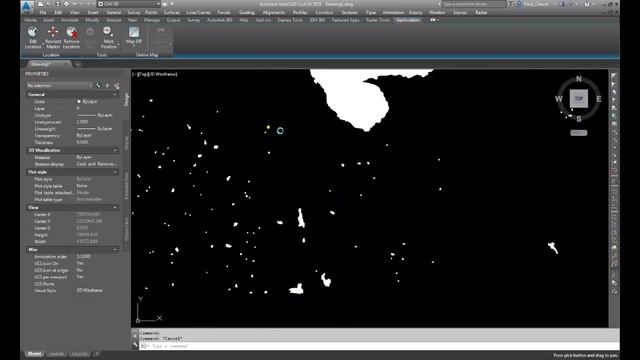The height and width of the screenshot is (360, 640).
Task: Open the Alignments menu
Action: coord(273,13)
